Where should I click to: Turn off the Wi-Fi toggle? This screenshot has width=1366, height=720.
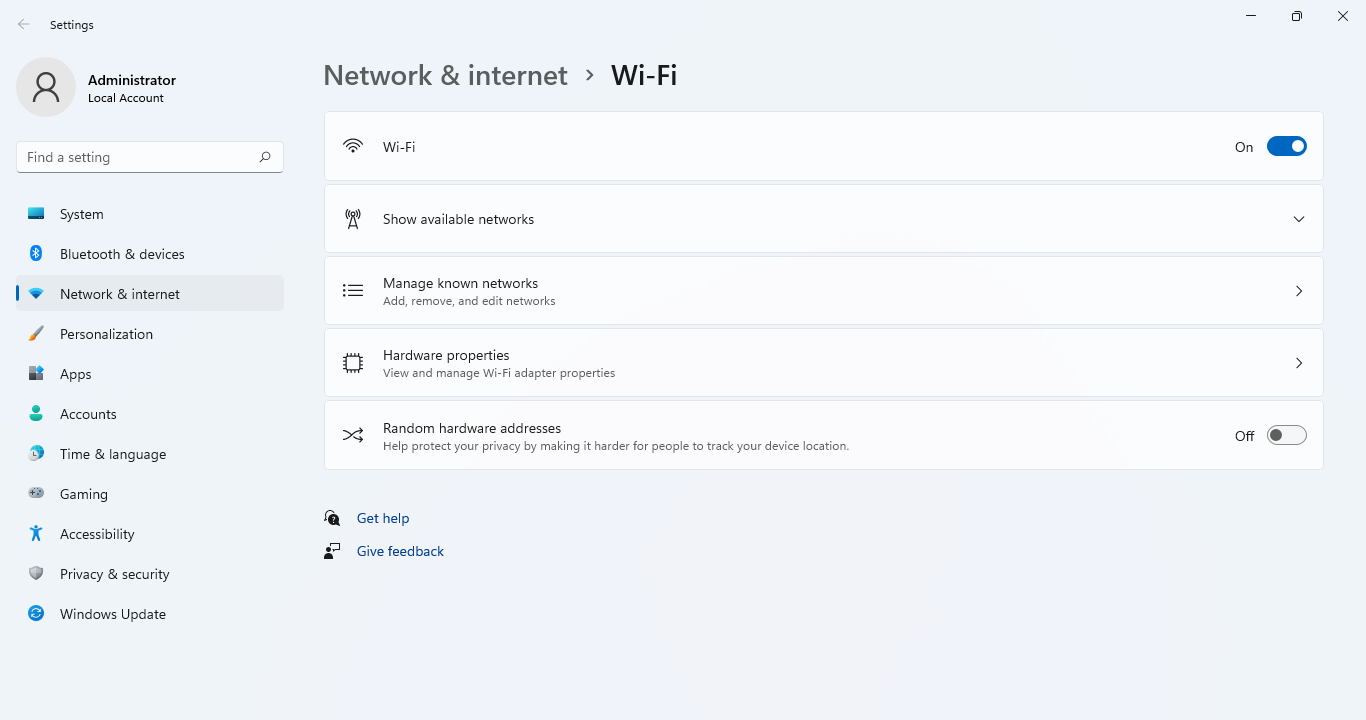point(1287,145)
